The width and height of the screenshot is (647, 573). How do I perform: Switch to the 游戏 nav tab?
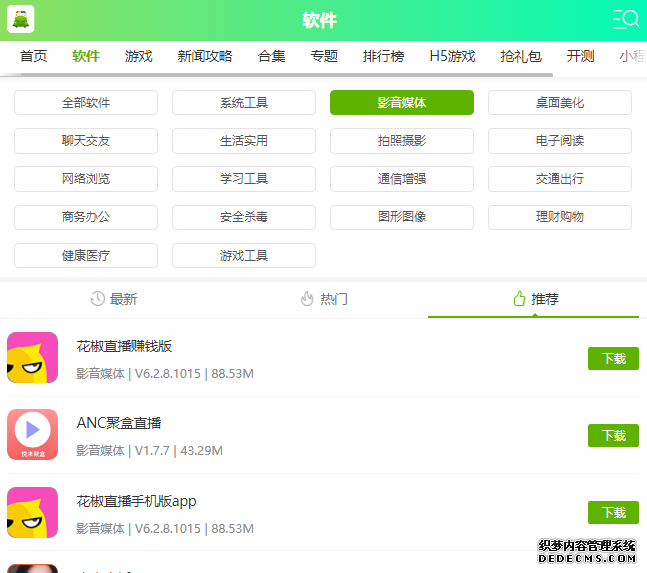139,56
